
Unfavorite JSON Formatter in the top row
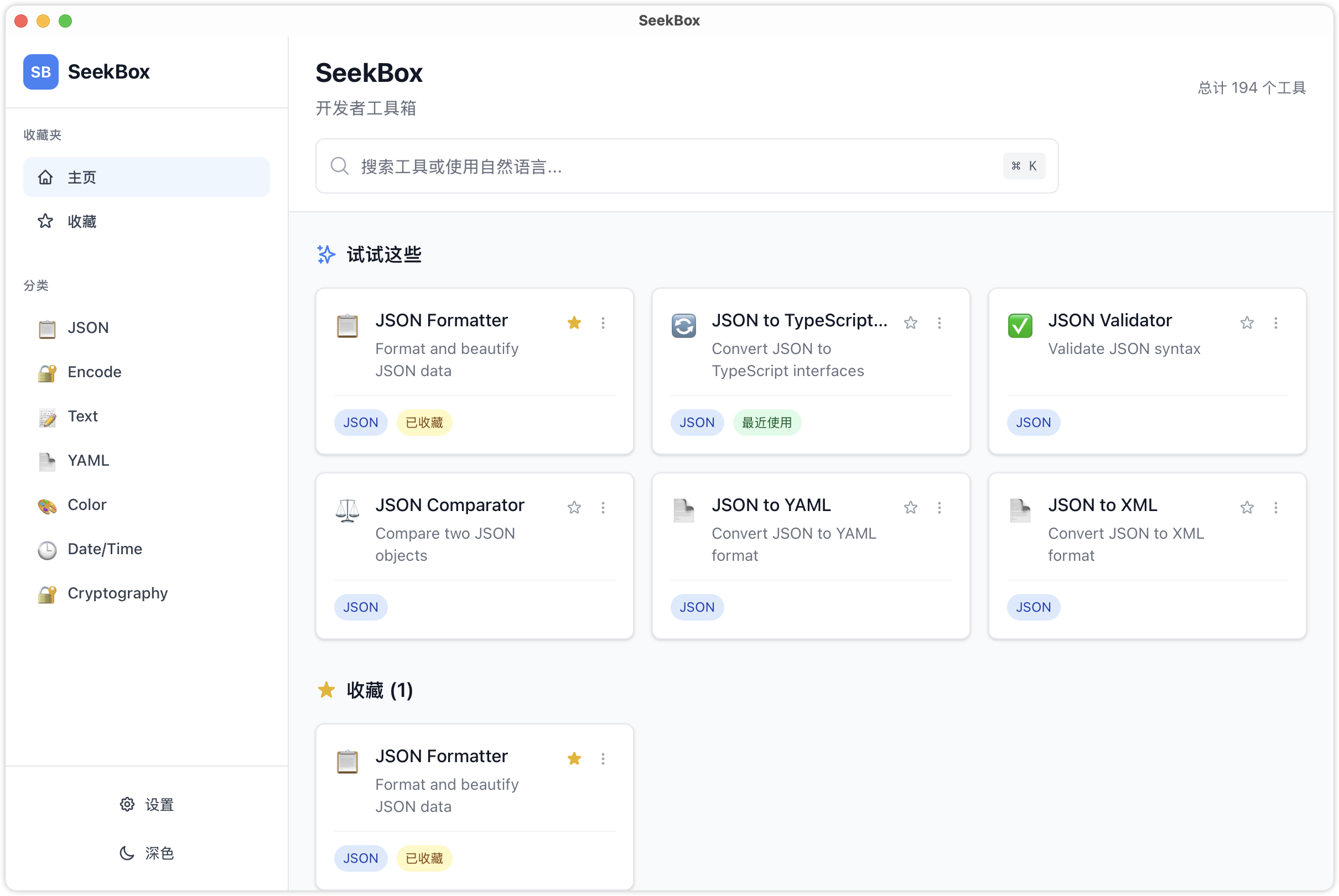coord(574,323)
